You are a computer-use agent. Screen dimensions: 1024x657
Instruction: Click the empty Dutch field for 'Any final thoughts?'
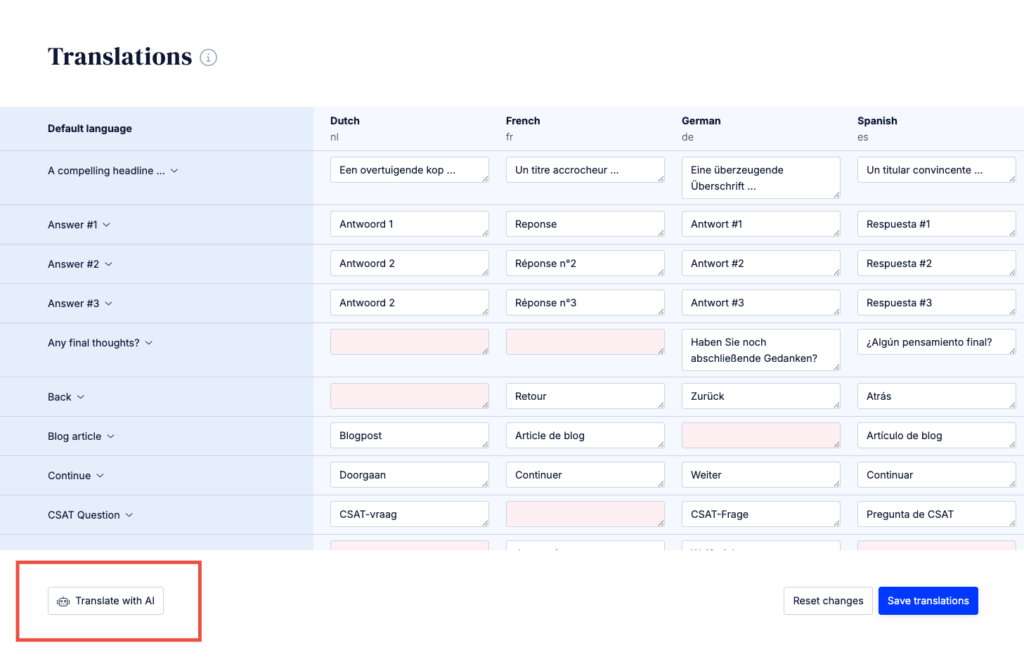[x=409, y=342]
